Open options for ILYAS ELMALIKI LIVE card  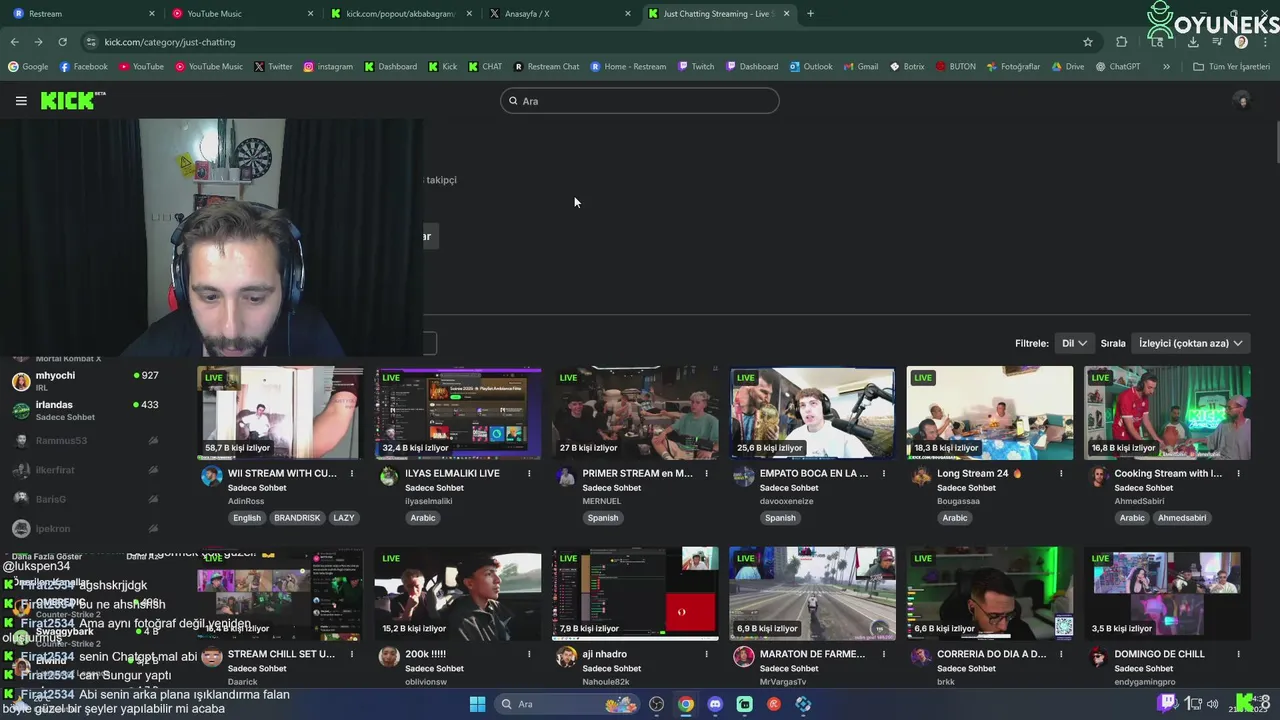(529, 474)
